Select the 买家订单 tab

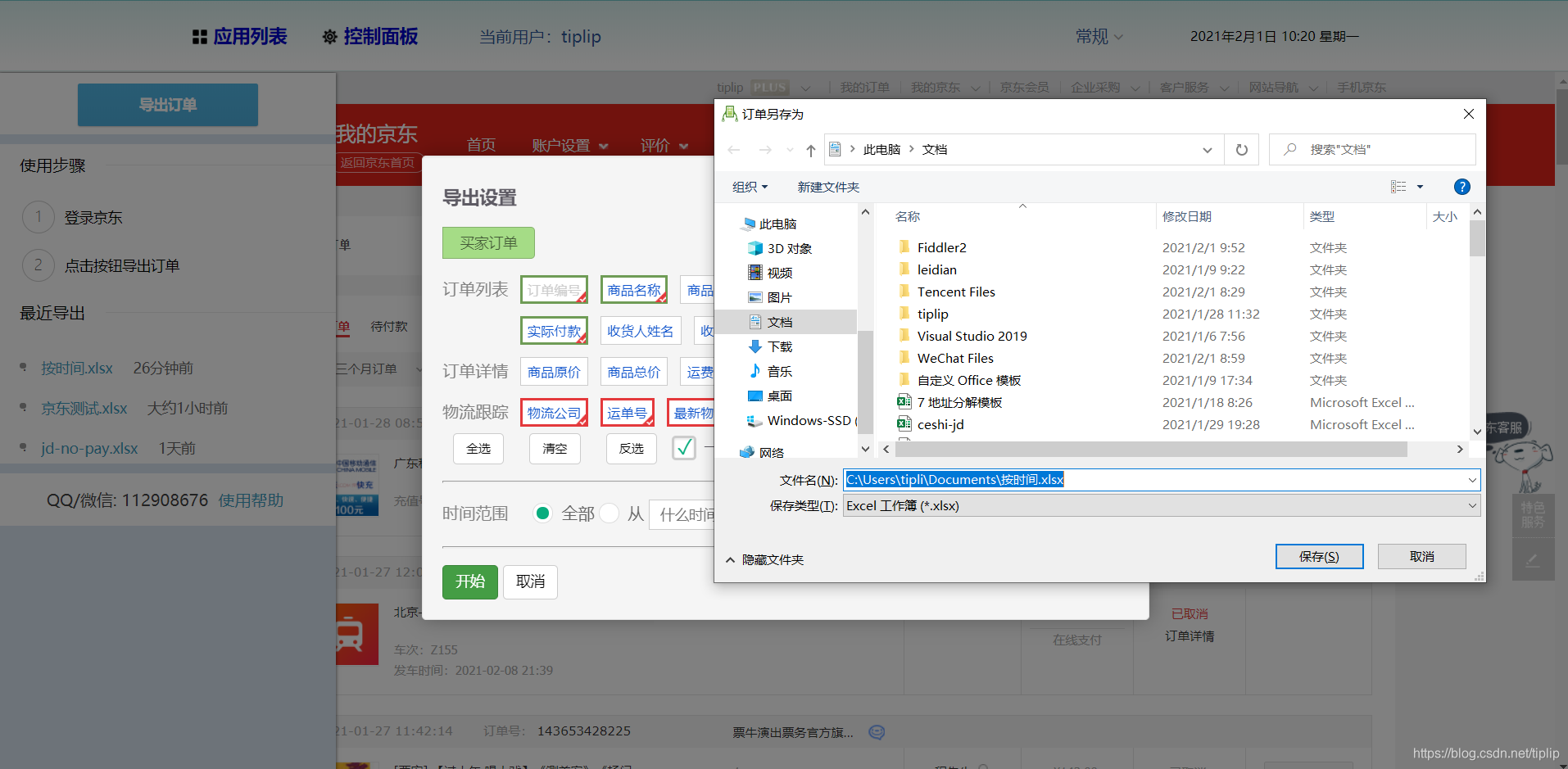coord(488,242)
